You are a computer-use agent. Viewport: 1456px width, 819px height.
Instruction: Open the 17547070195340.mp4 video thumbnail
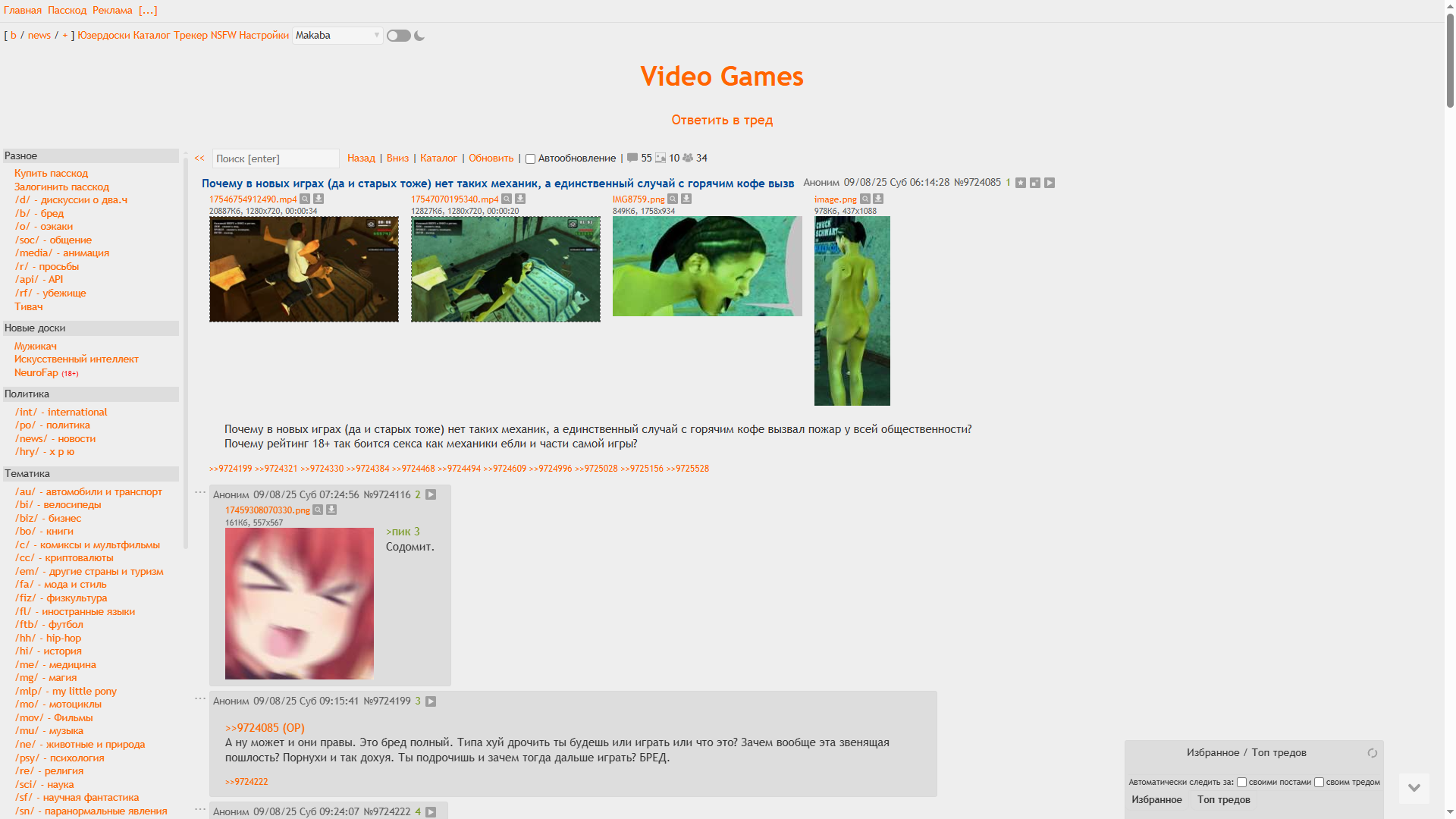[505, 269]
